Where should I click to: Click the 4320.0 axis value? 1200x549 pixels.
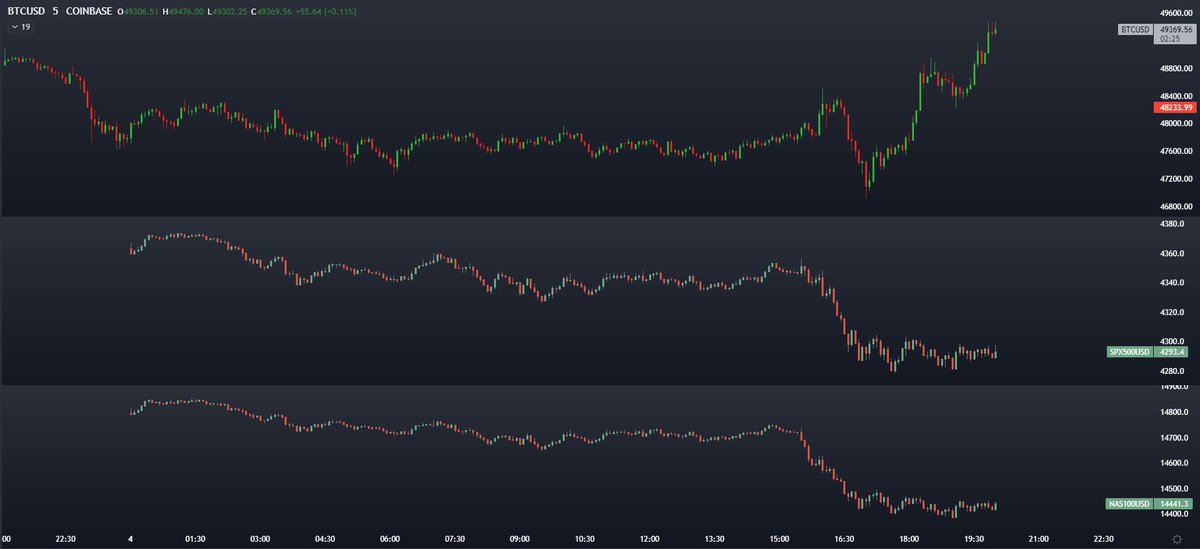click(1172, 312)
